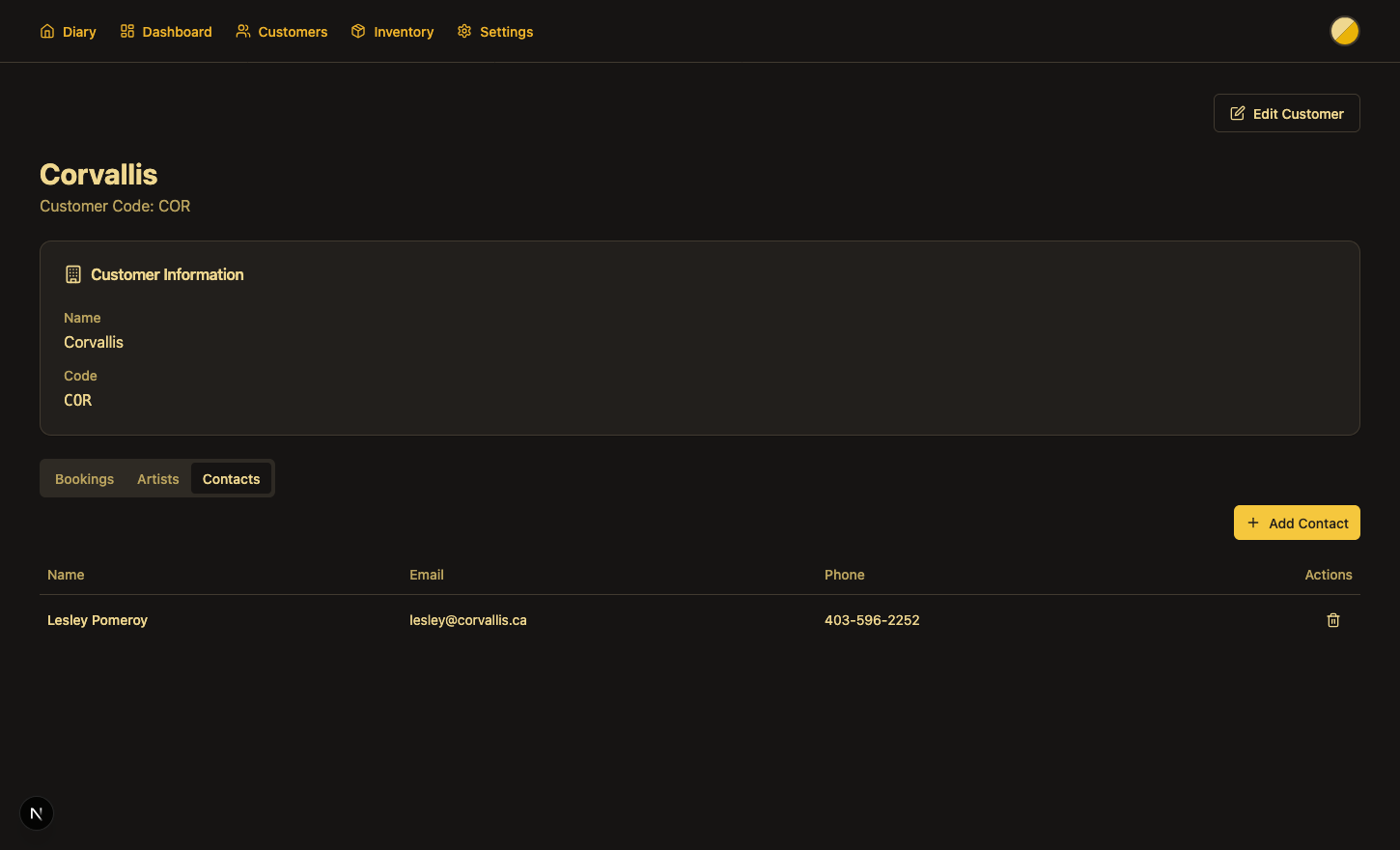Click the Inventory box icon
Viewport: 1400px width, 850px height.
[x=358, y=32]
